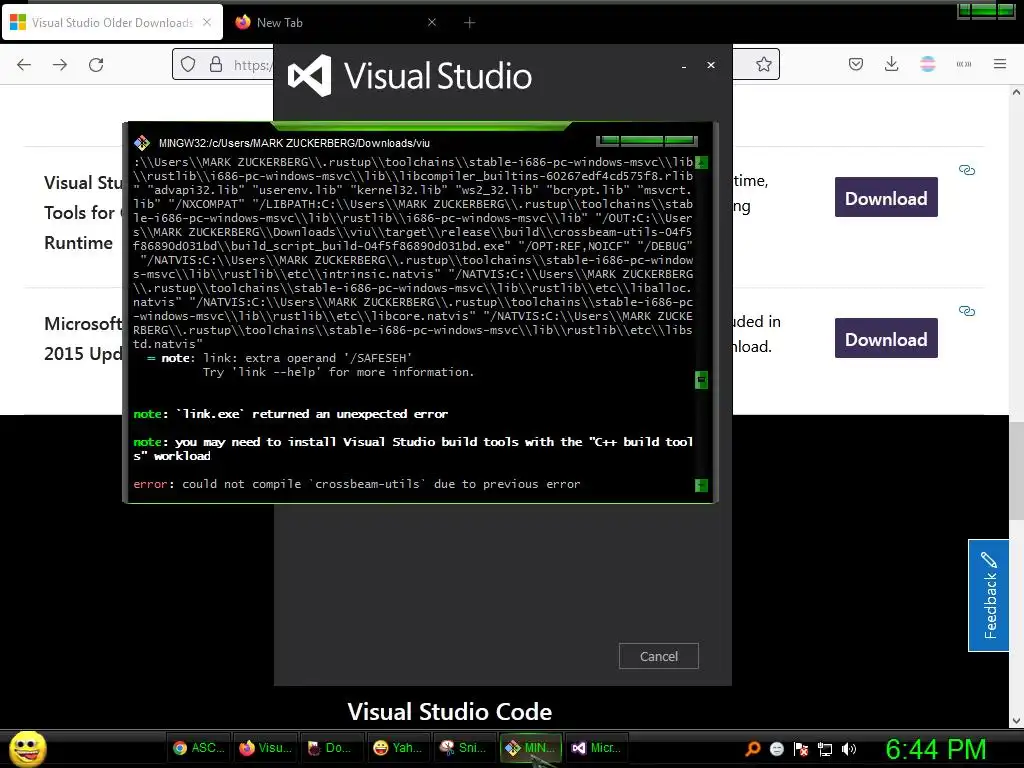Screen dimensions: 1024x768
Task: Switch to Chrome ASC taskbar item
Action: pyautogui.click(x=198, y=748)
